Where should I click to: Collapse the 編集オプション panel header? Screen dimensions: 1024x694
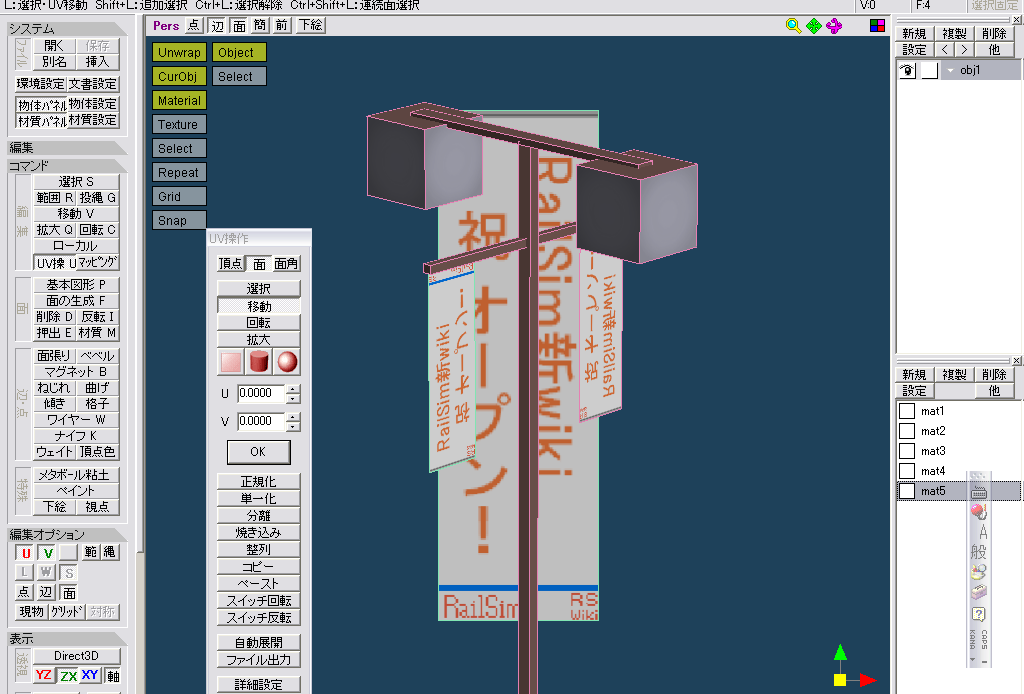67,534
